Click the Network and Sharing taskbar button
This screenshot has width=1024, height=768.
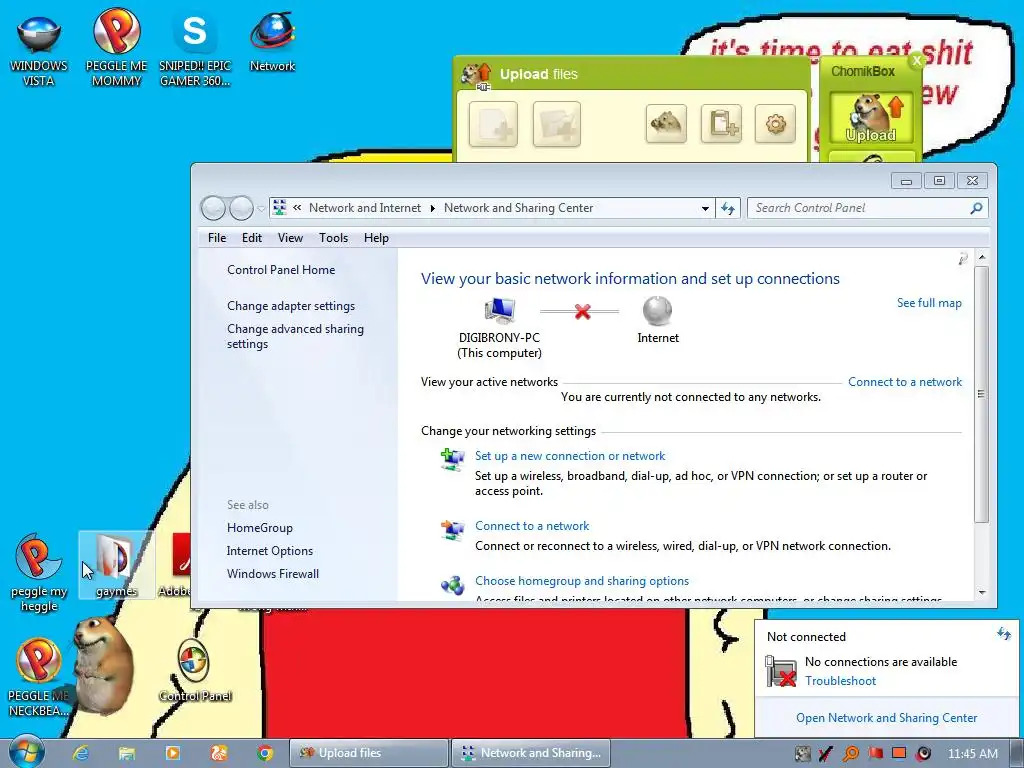click(x=531, y=753)
